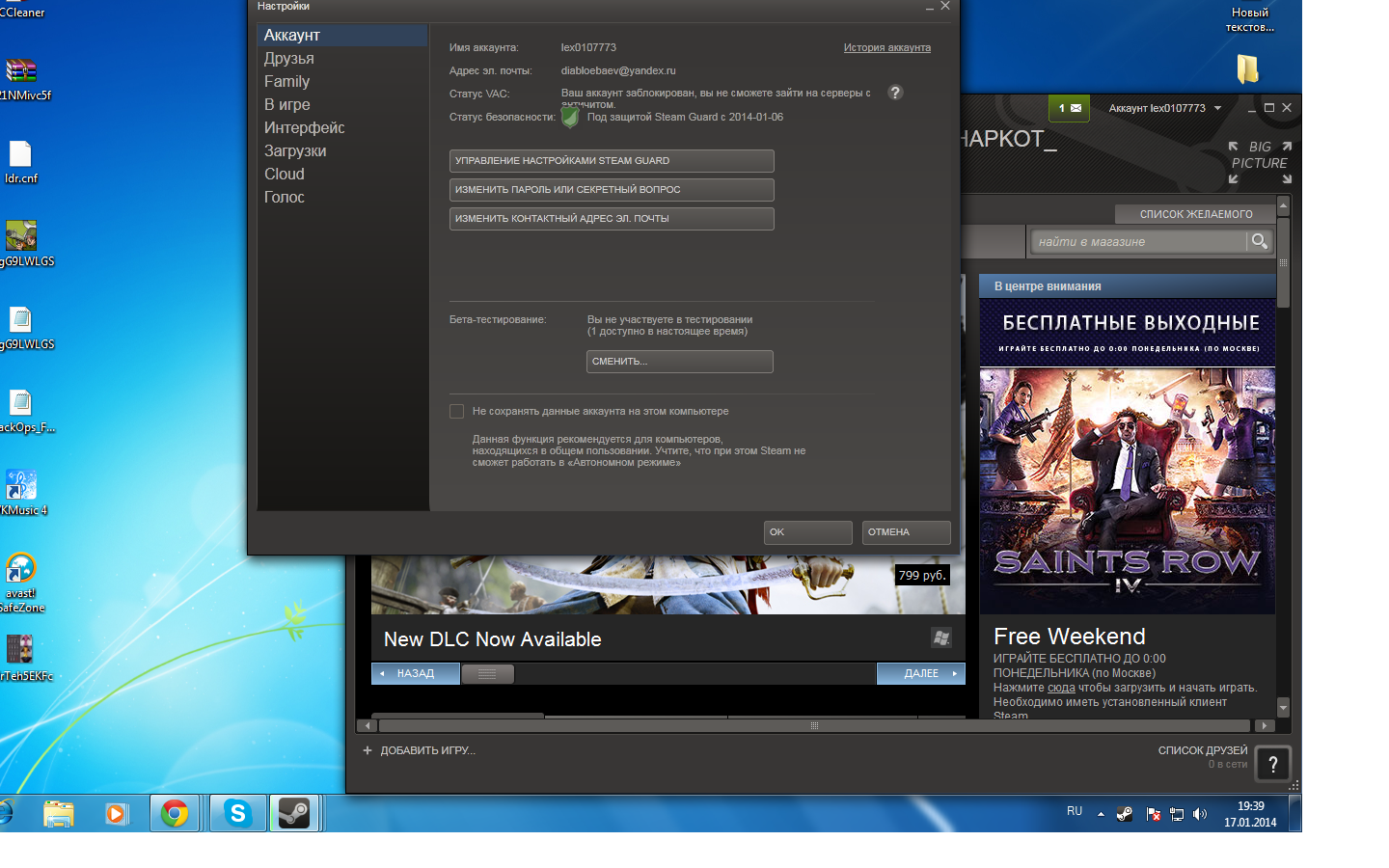Open the volume speaker tray icon

coord(1200,814)
